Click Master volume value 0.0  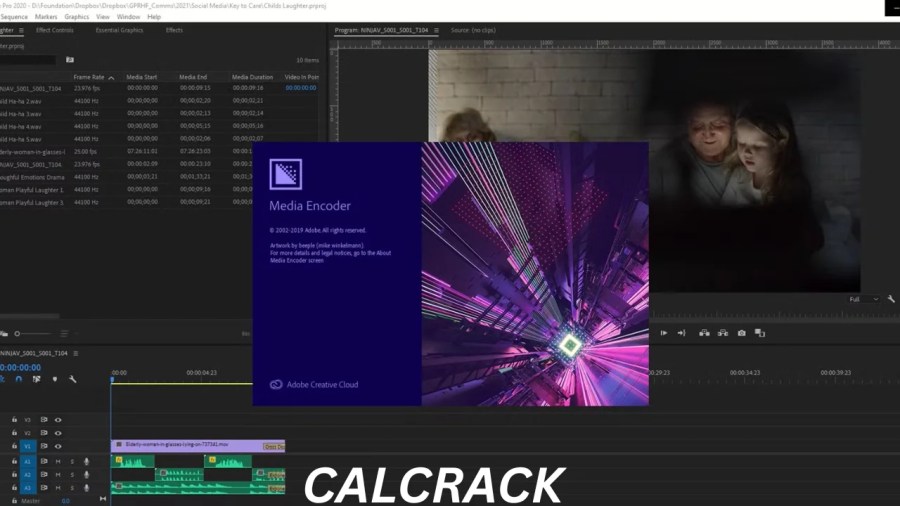point(65,501)
